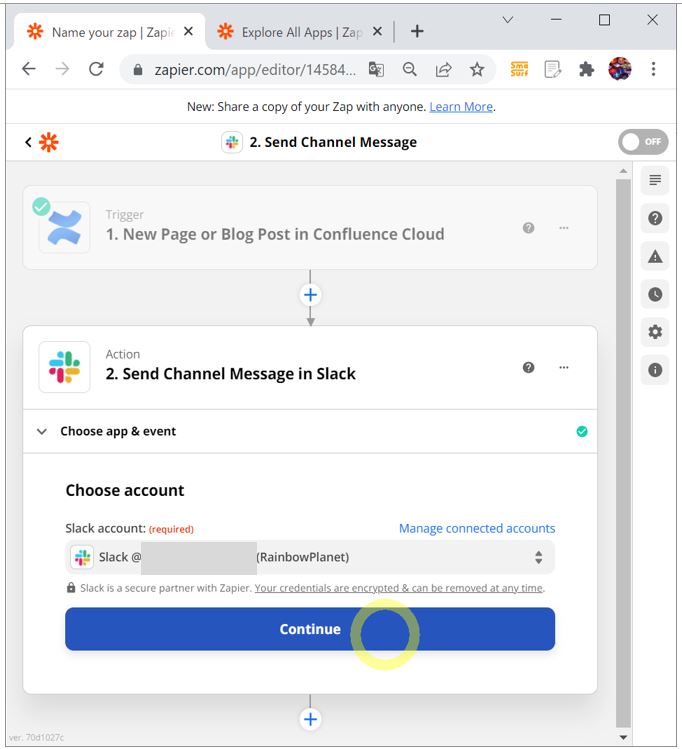682x749 pixels.
Task: Open the credentials are encrypted link
Action: pos(399,588)
